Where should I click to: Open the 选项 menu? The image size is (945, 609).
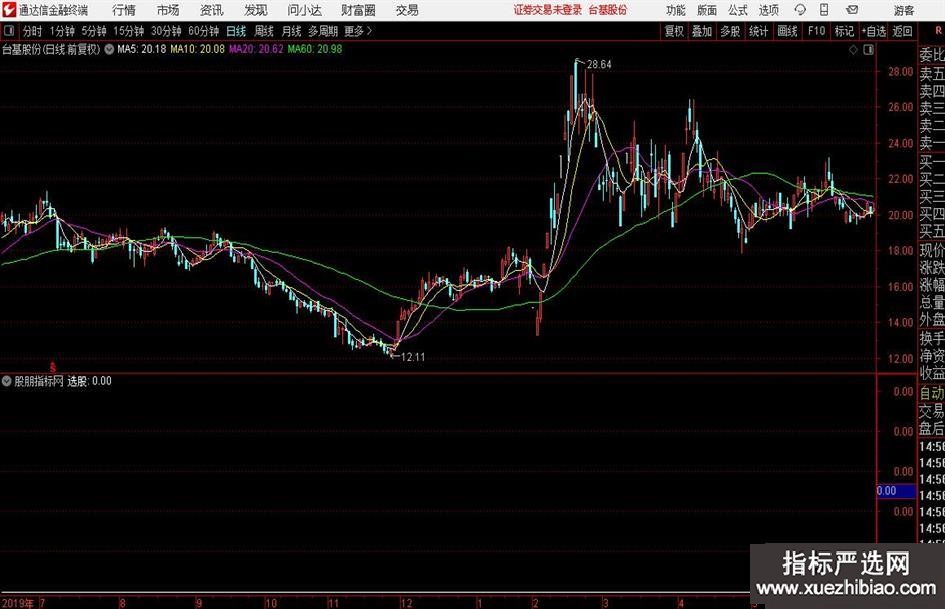click(x=768, y=10)
